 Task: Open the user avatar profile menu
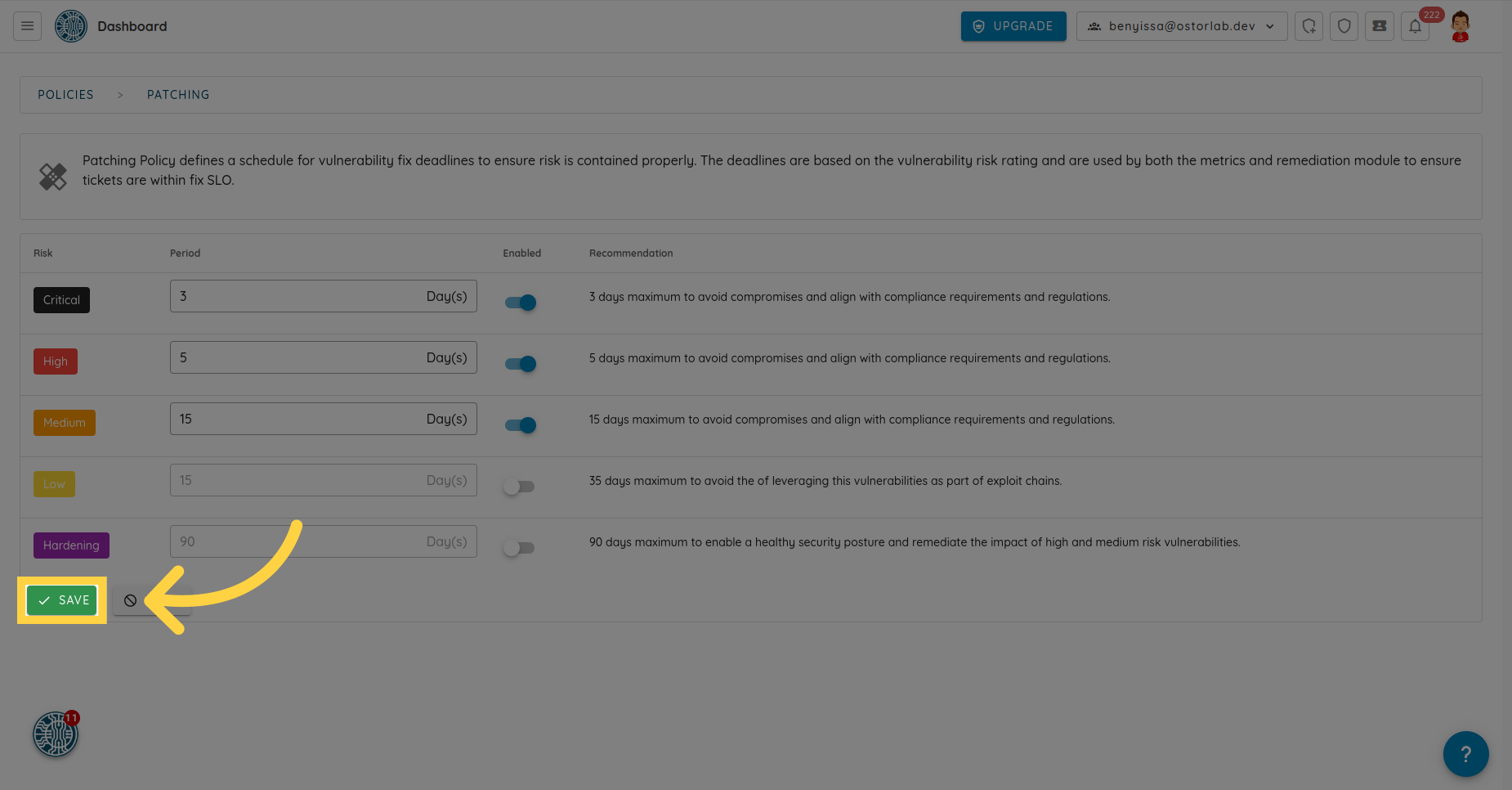[1460, 26]
